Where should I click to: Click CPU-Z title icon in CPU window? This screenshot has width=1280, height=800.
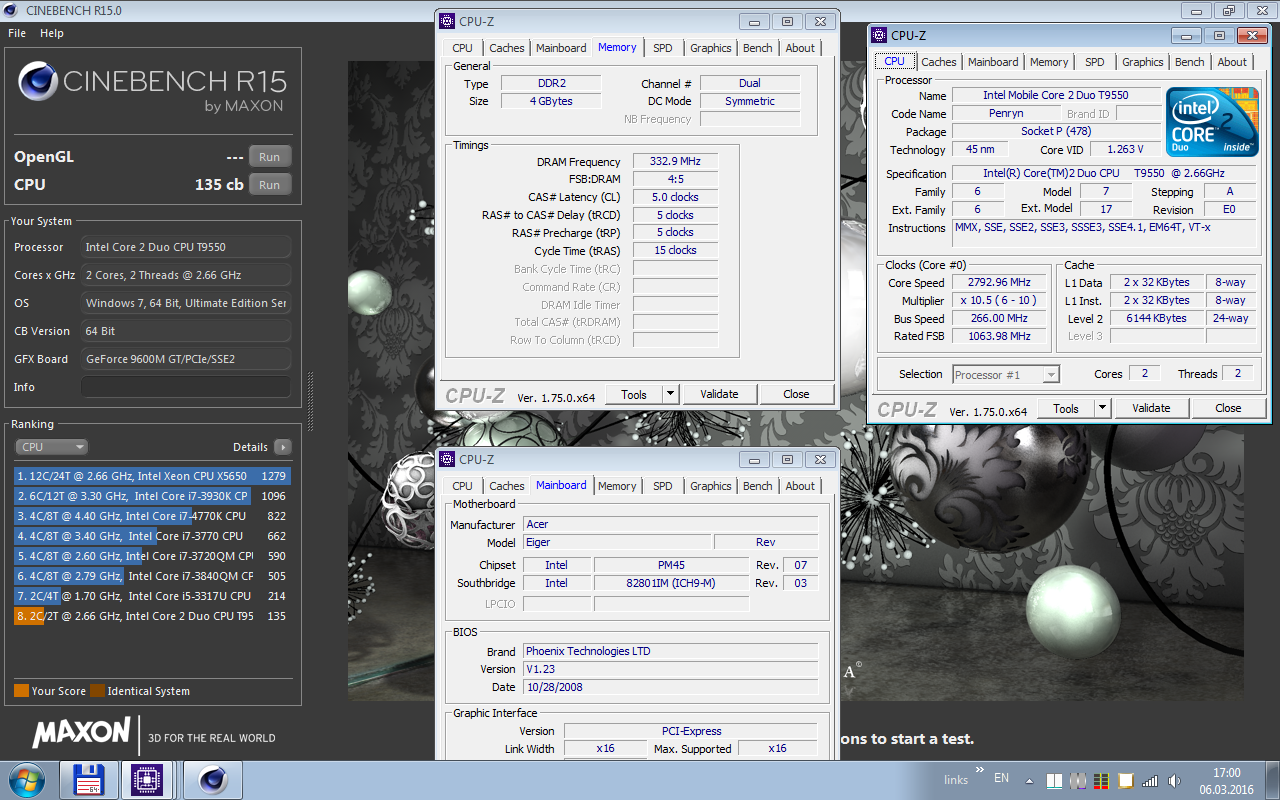click(880, 36)
